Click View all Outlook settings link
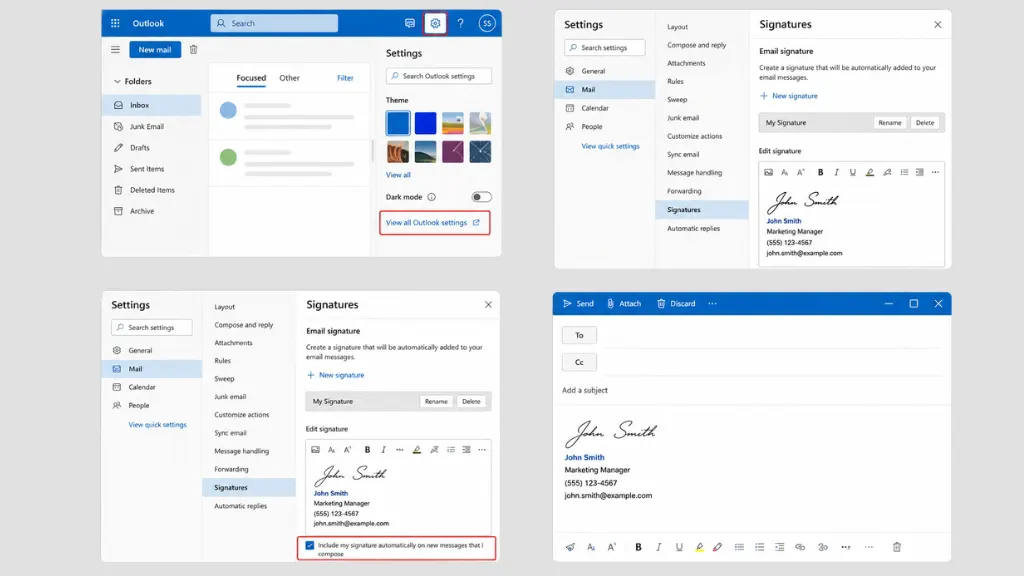This screenshot has width=1024, height=576. 433,223
